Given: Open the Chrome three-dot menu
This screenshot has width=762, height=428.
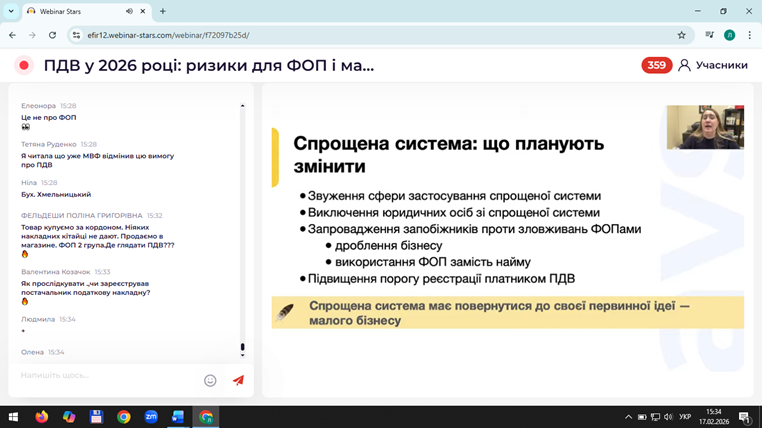Looking at the screenshot, I should coord(749,35).
